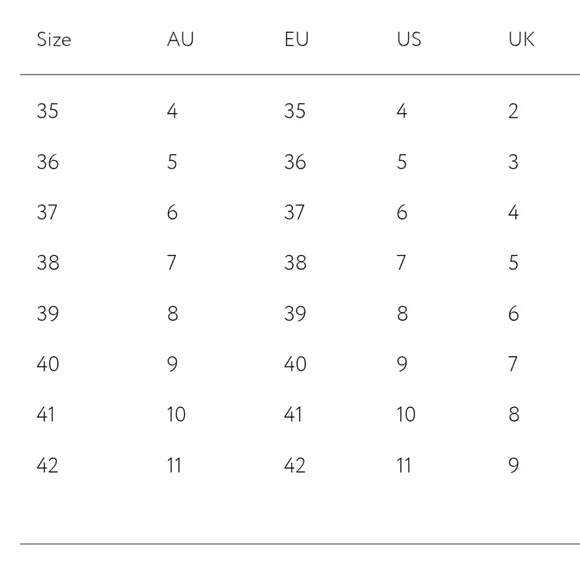Click UK value 9 in last row
This screenshot has height=580, width=580.
point(514,465)
